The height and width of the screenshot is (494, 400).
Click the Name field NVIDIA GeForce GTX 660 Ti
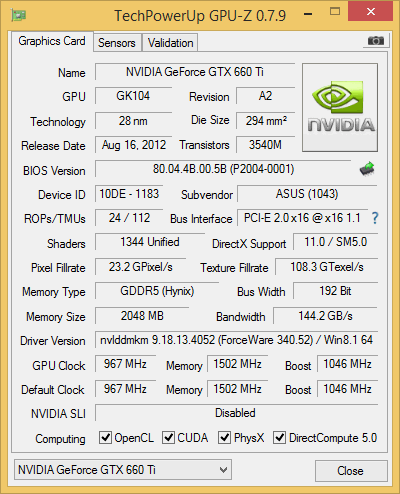(x=195, y=72)
